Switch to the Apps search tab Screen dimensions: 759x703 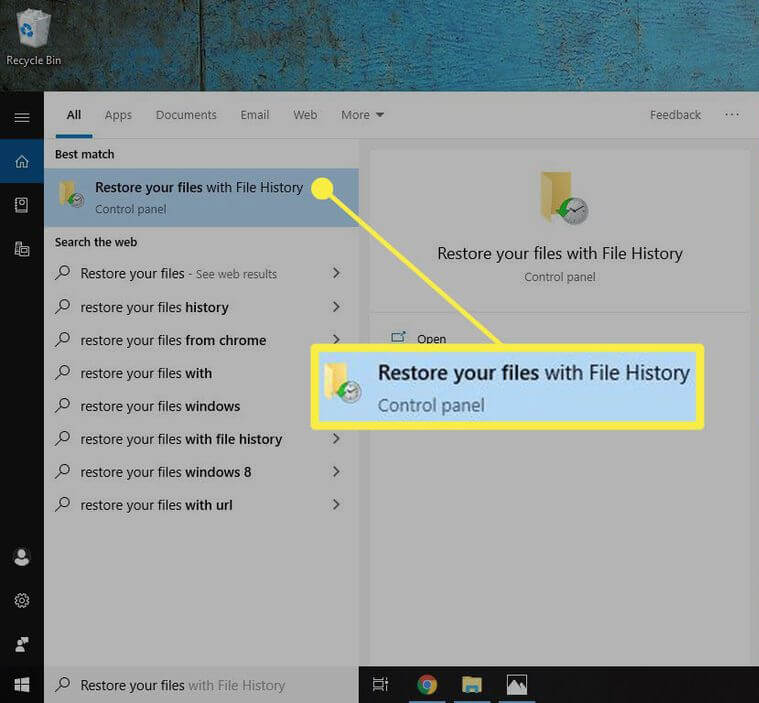118,115
